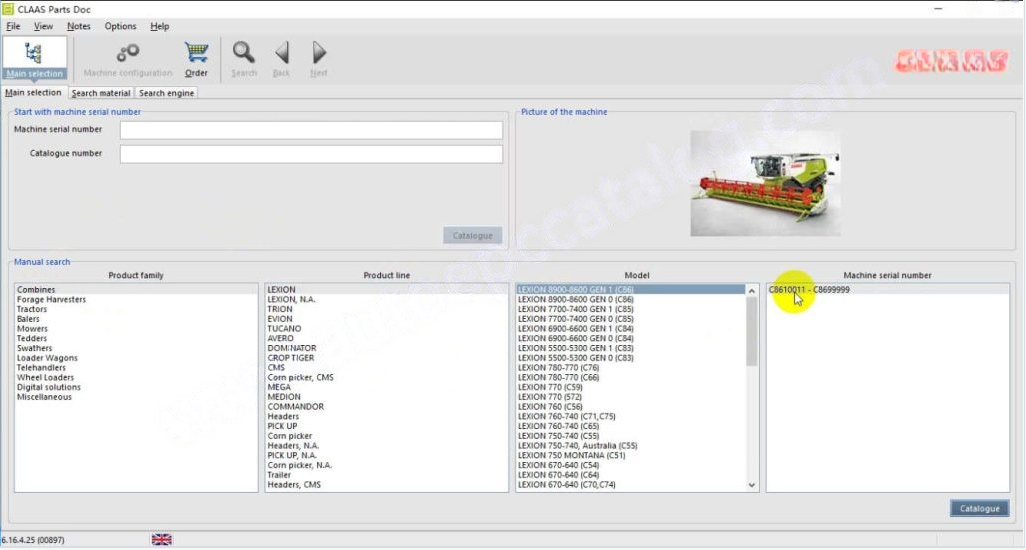
Task: Focus the Catalogue number text field
Action: (x=311, y=154)
